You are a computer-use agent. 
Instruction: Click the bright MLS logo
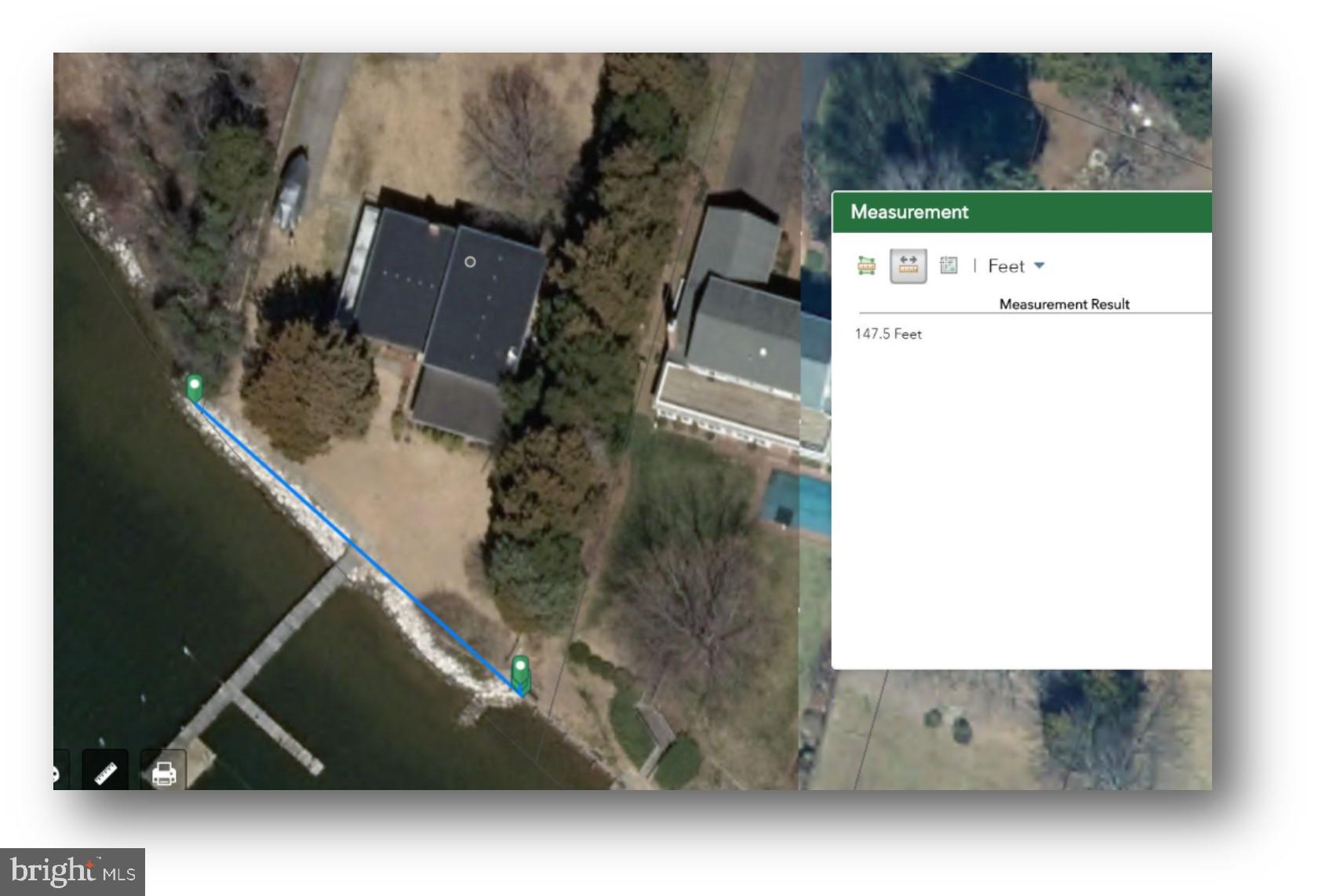click(72, 872)
